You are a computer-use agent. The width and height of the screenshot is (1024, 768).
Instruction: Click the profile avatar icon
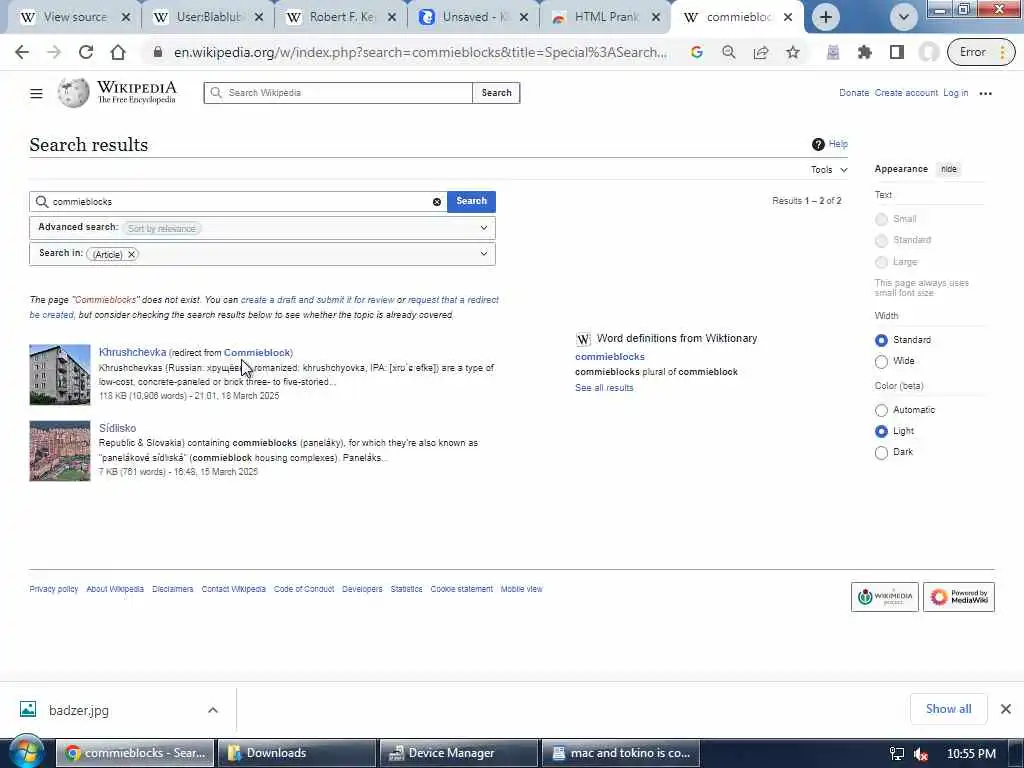pyautogui.click(x=929, y=52)
